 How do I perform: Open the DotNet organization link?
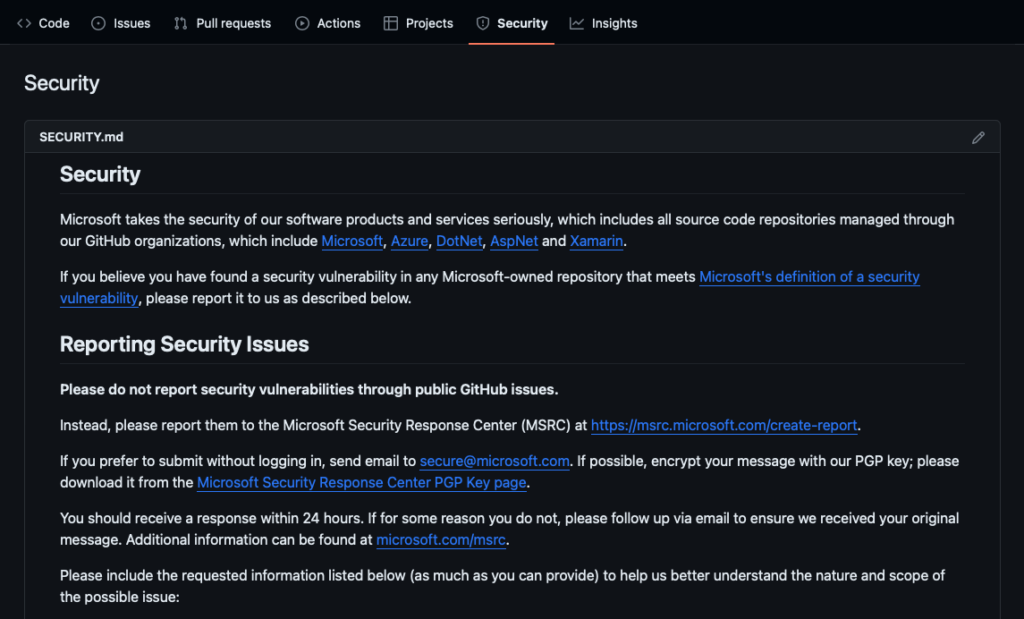point(459,241)
